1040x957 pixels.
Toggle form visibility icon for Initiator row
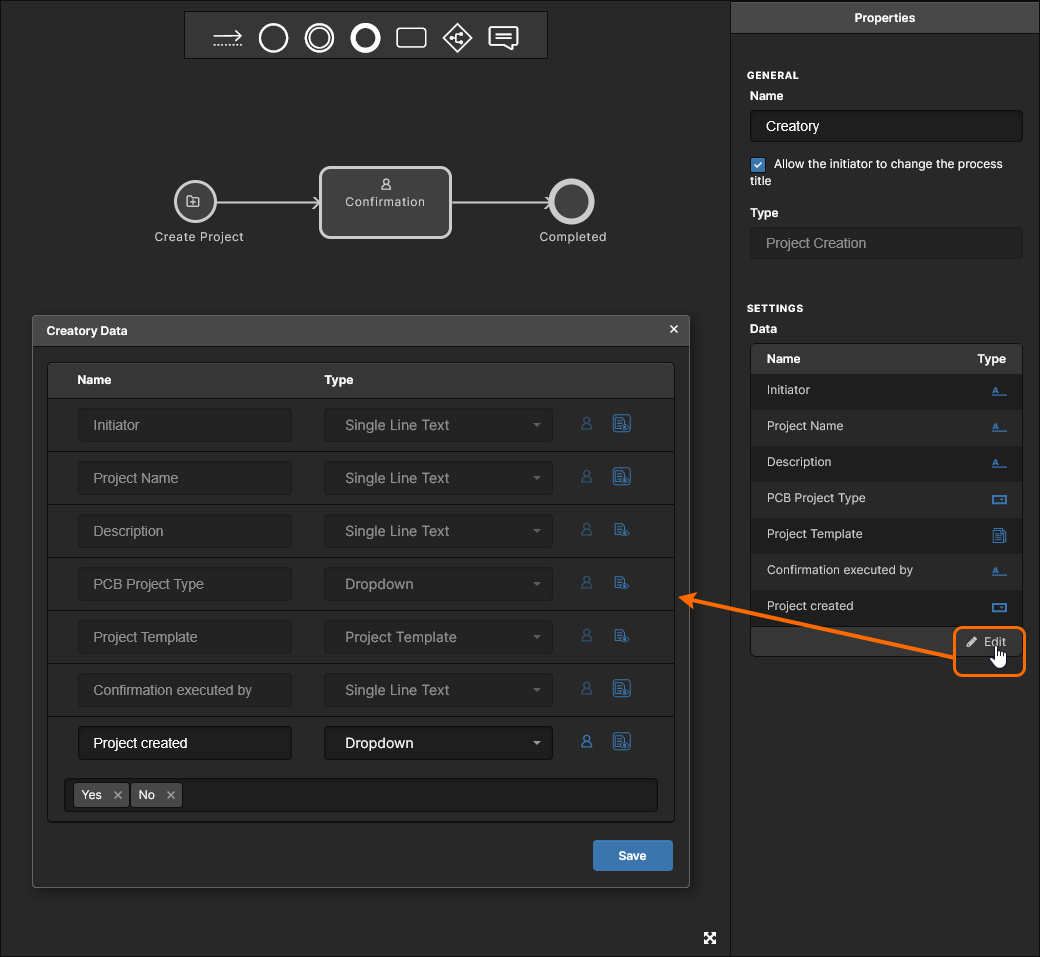point(621,424)
